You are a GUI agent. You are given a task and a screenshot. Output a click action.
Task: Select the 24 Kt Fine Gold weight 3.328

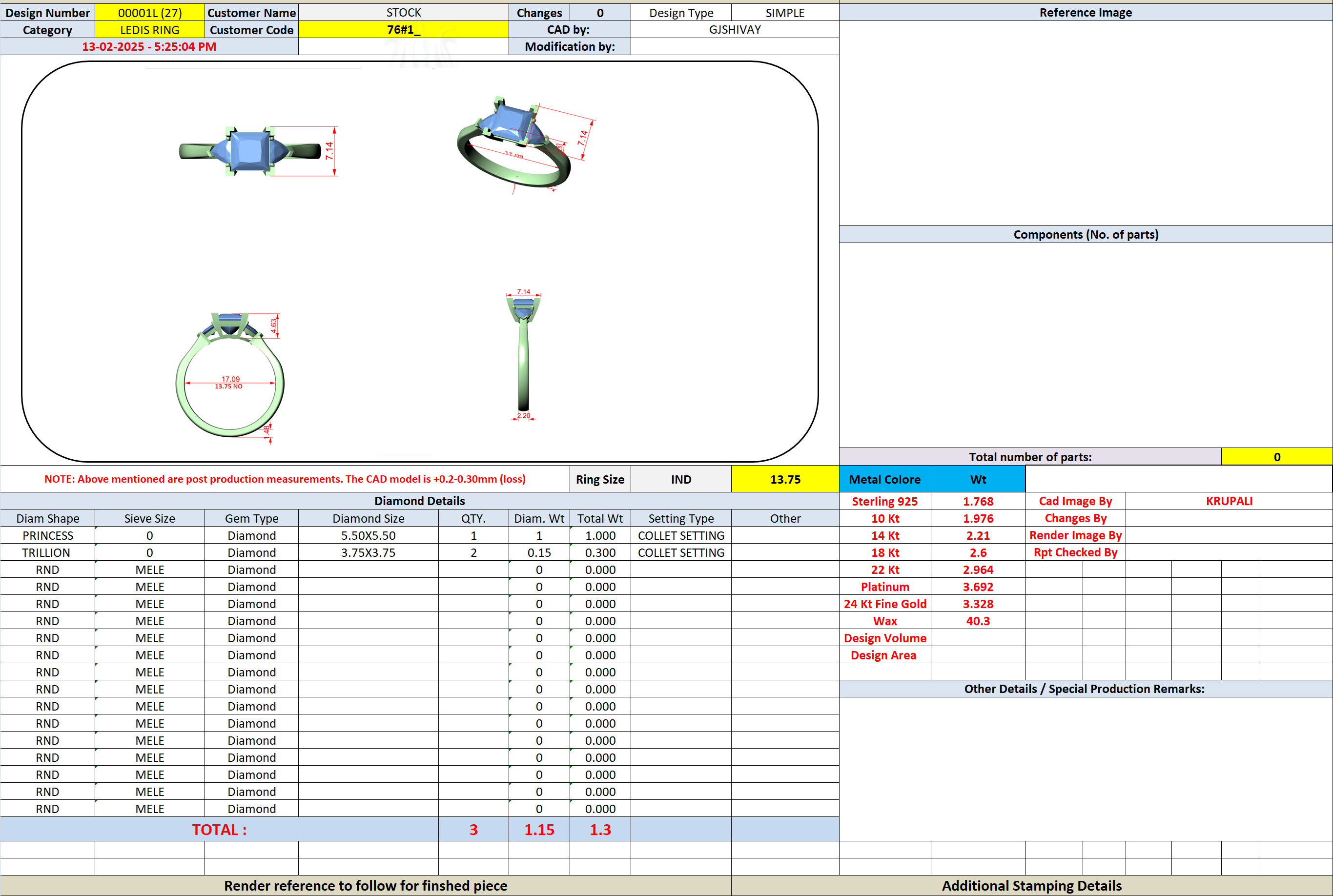click(978, 604)
